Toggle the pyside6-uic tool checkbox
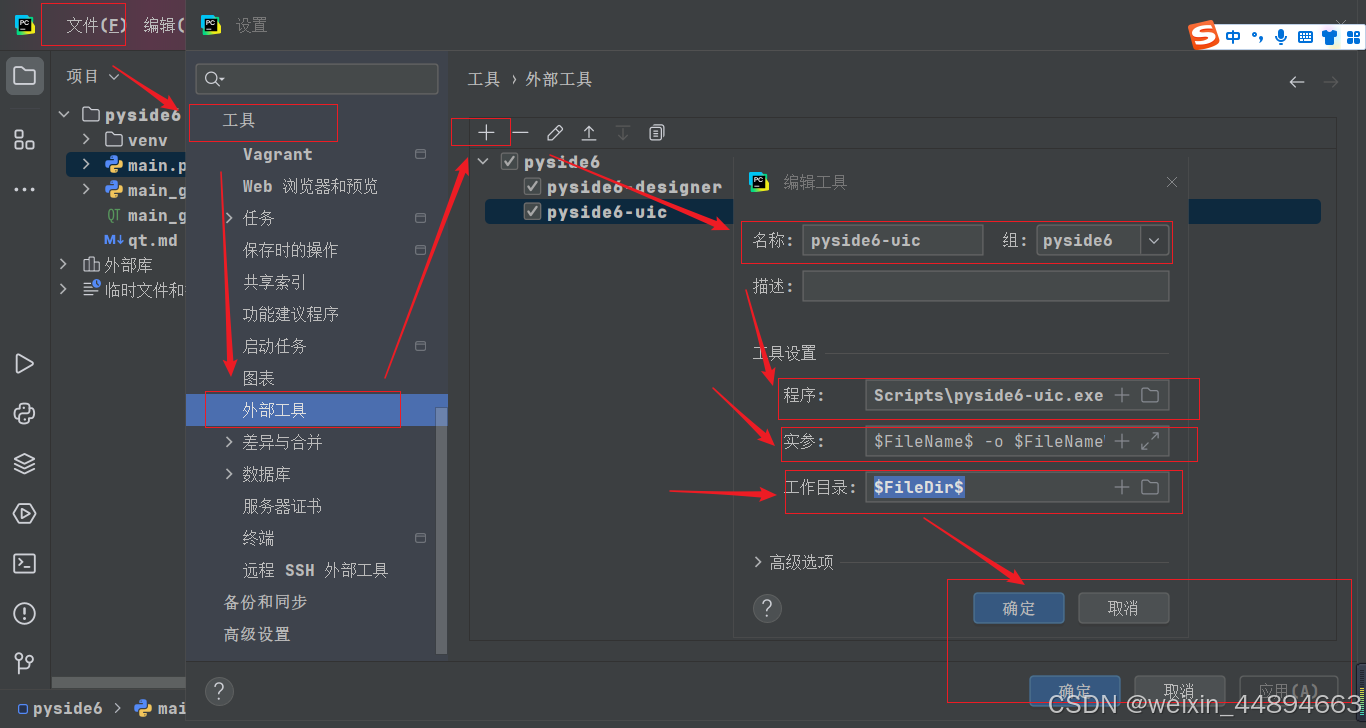1366x728 pixels. point(532,212)
